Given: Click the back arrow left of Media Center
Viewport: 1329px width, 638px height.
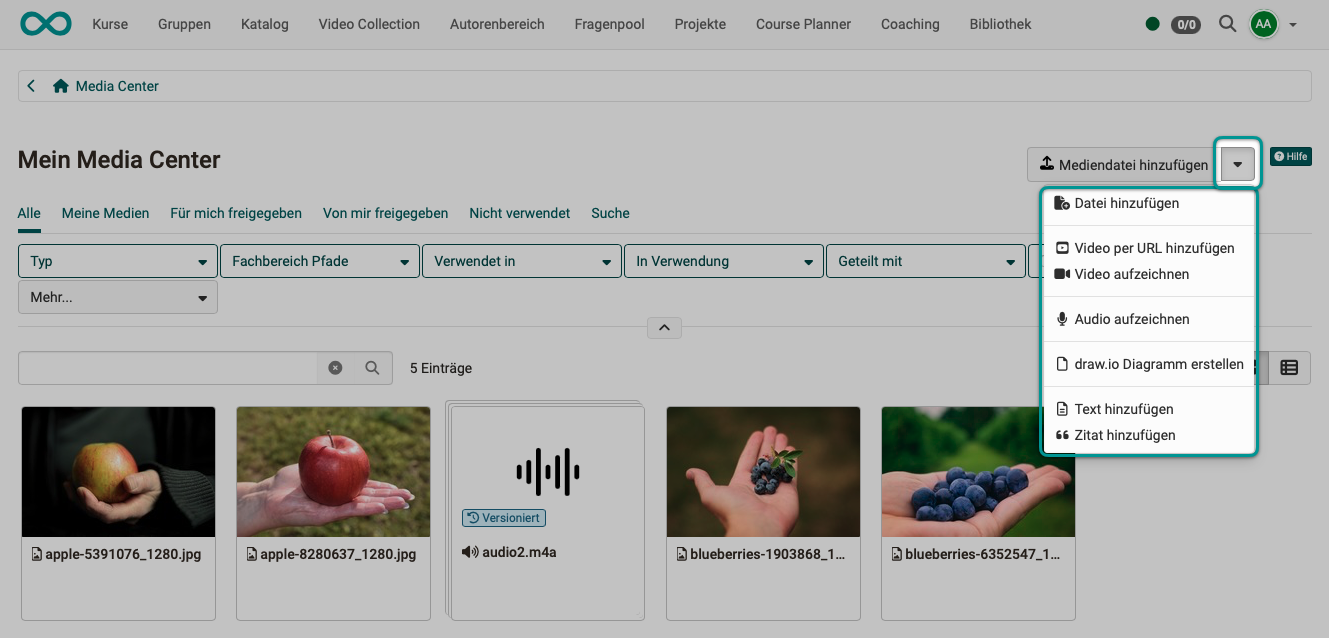Looking at the screenshot, I should (30, 86).
